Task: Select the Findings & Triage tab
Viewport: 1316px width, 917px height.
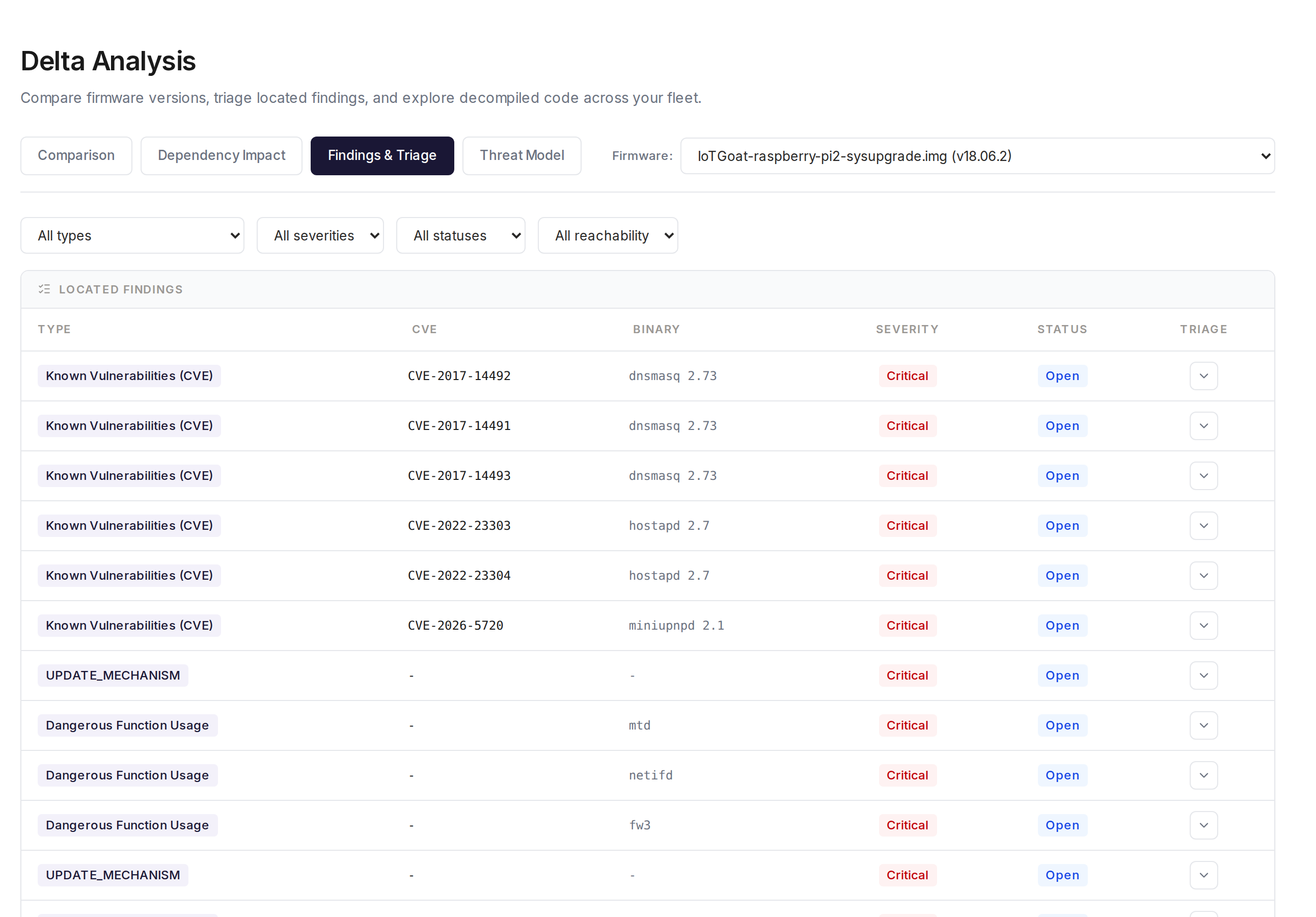Action: [382, 156]
